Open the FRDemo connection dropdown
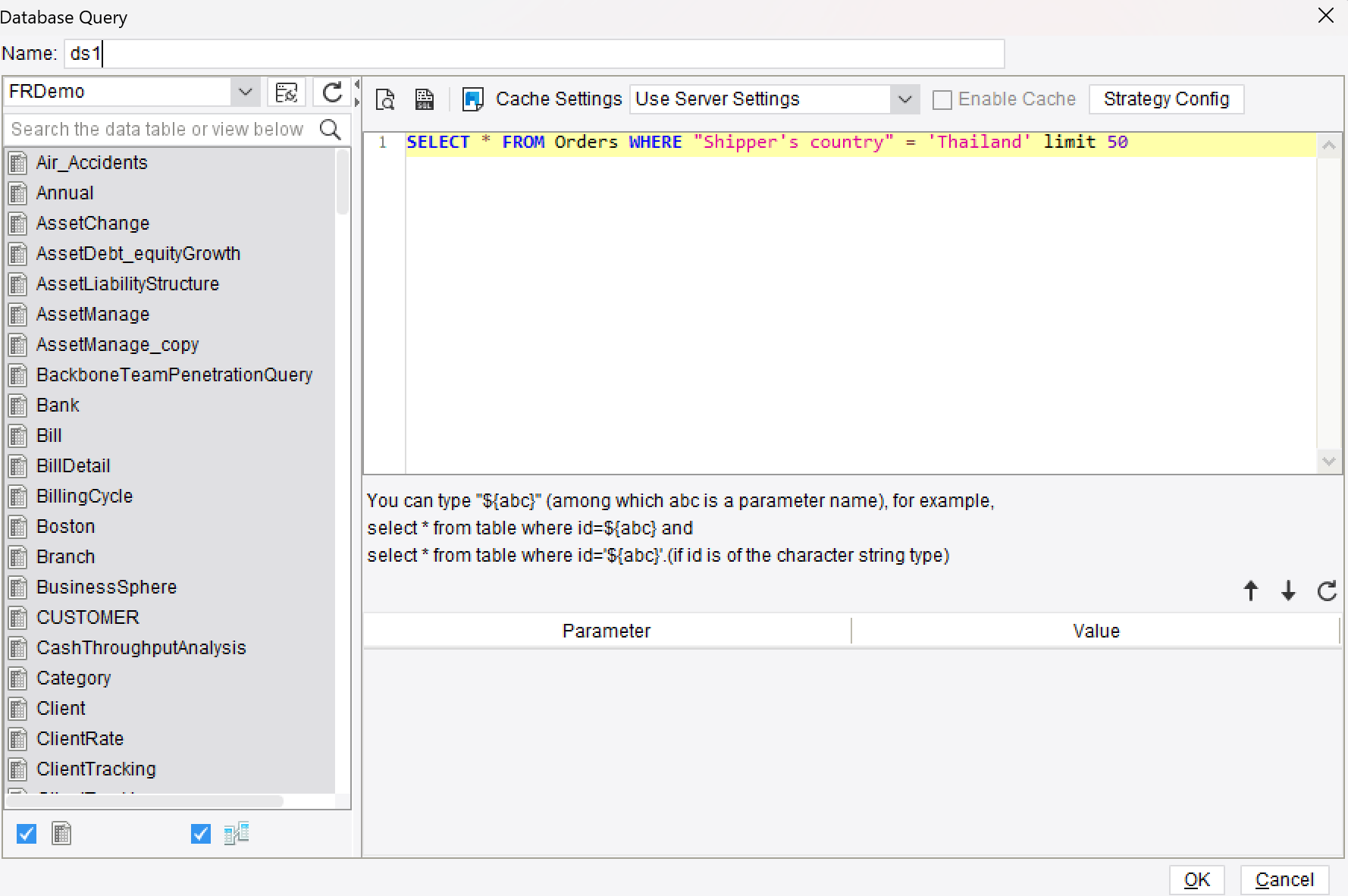 coord(244,91)
